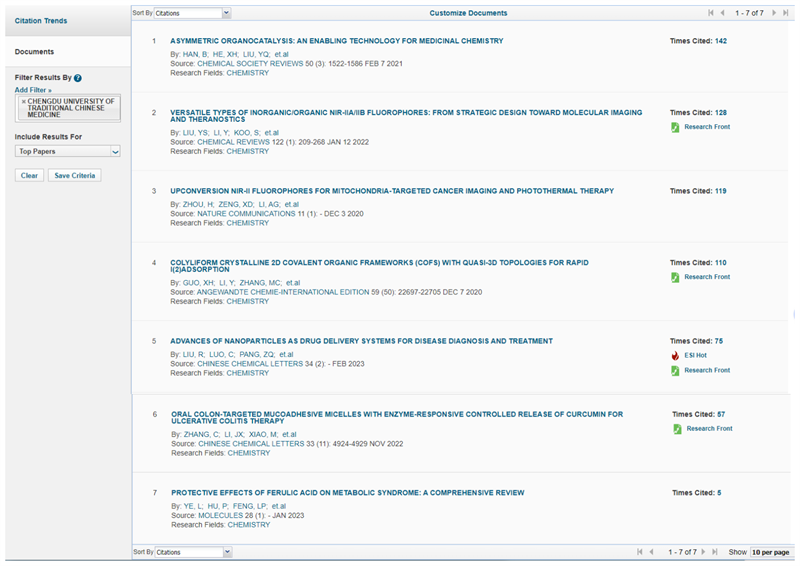The image size is (800, 566).
Task: Open the Asymmetric Organocatalysis paper title
Action: tap(337, 41)
